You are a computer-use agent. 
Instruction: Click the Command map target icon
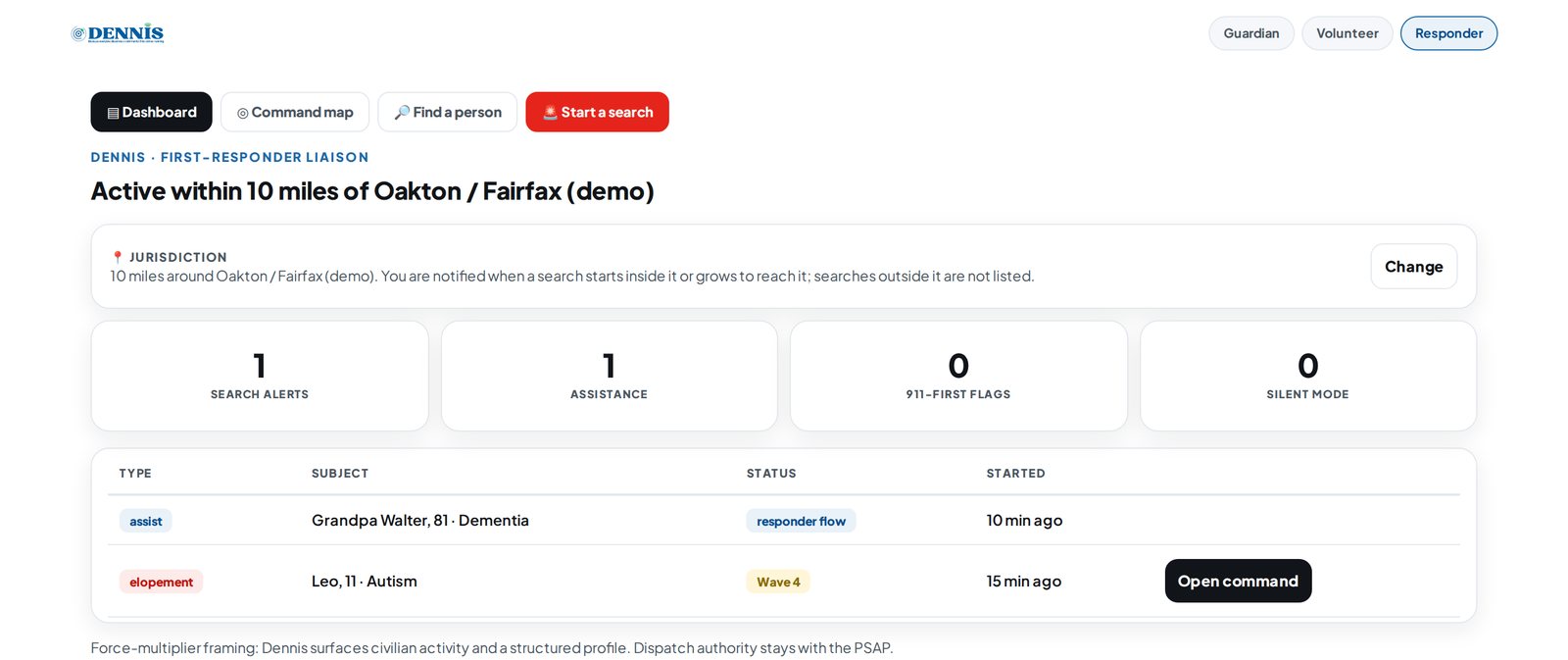[x=242, y=113]
